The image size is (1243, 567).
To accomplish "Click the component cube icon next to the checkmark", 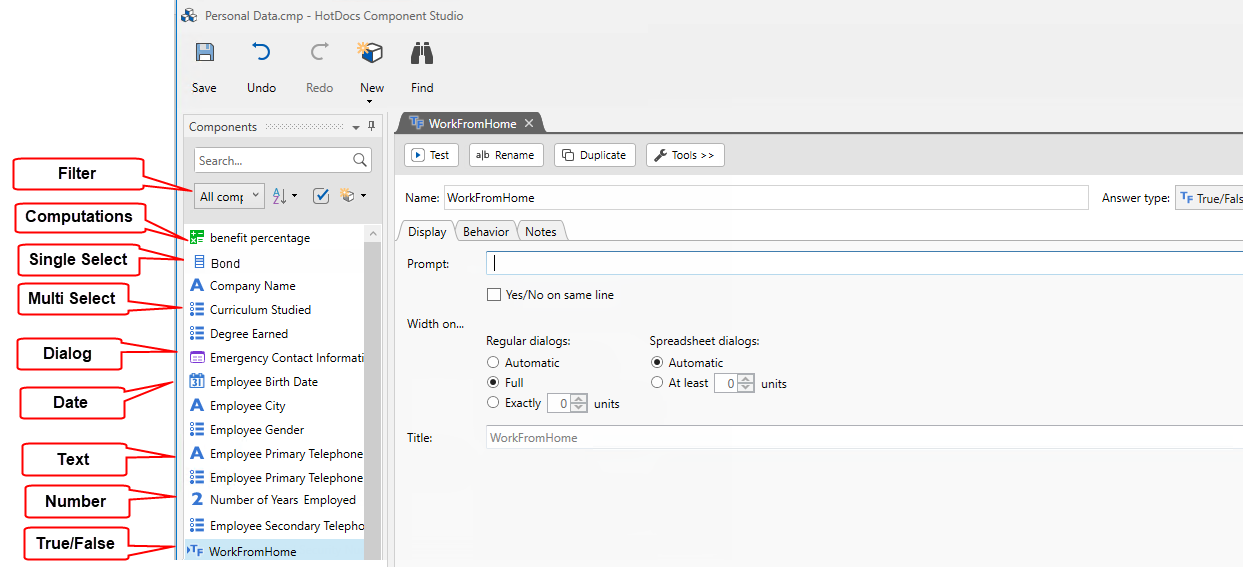I will (348, 196).
